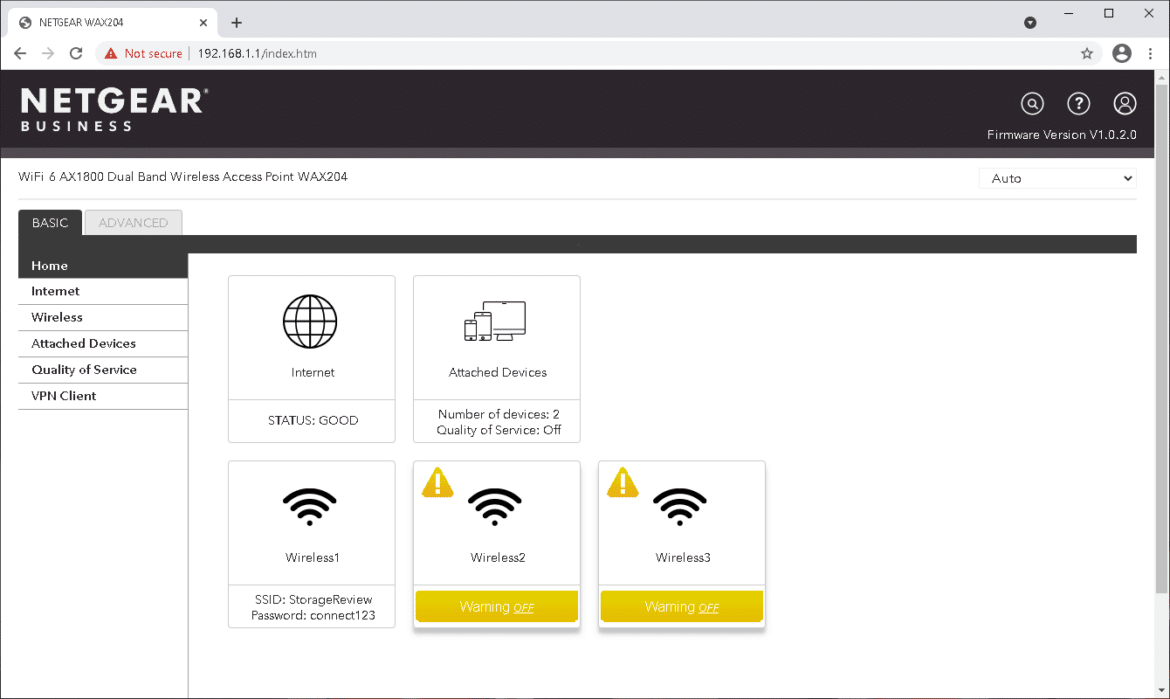This screenshot has width=1170, height=699.
Task: Open the help question mark icon
Action: 1078,104
